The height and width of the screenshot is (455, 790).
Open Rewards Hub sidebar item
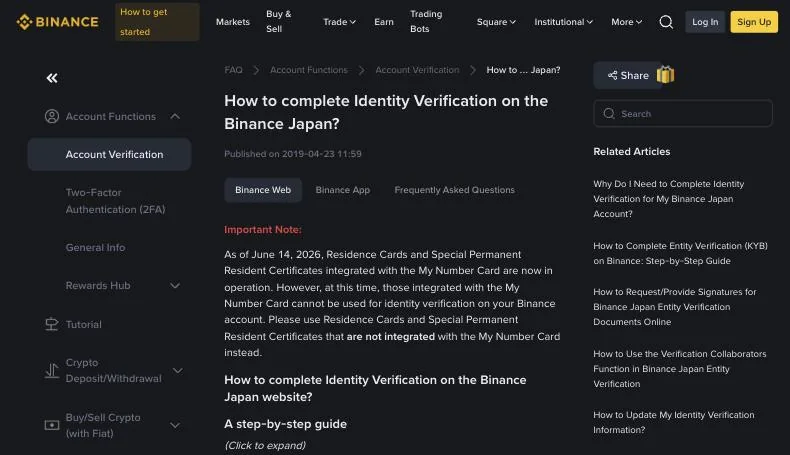(98, 286)
